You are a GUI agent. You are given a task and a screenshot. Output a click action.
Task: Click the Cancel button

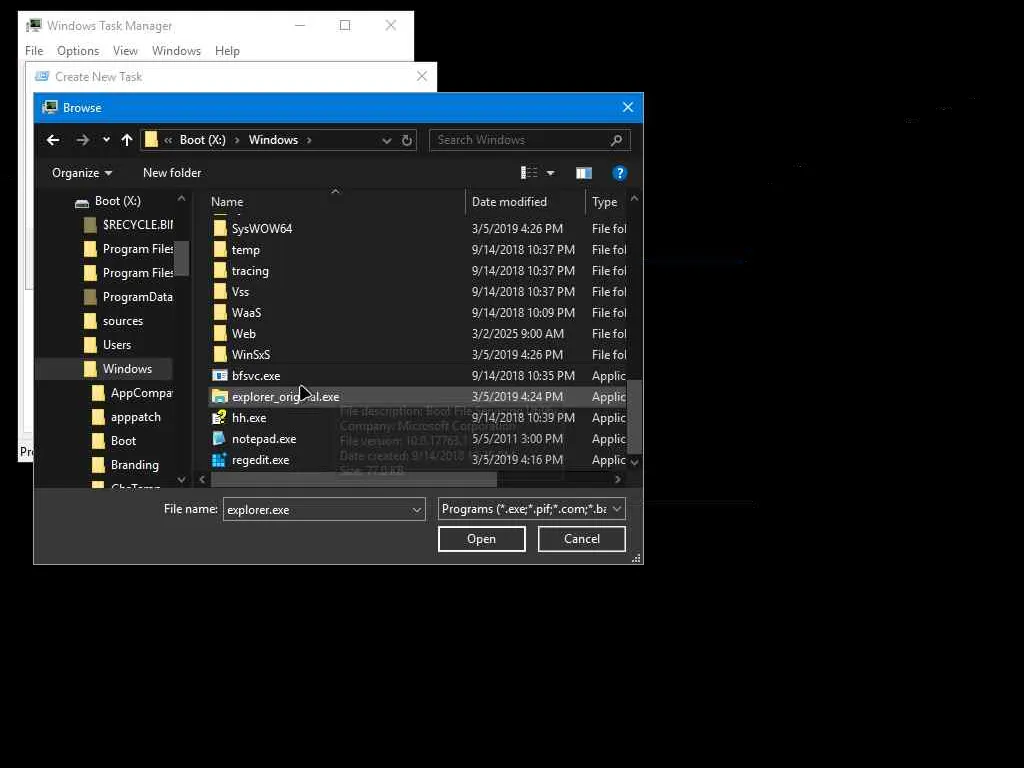[581, 539]
